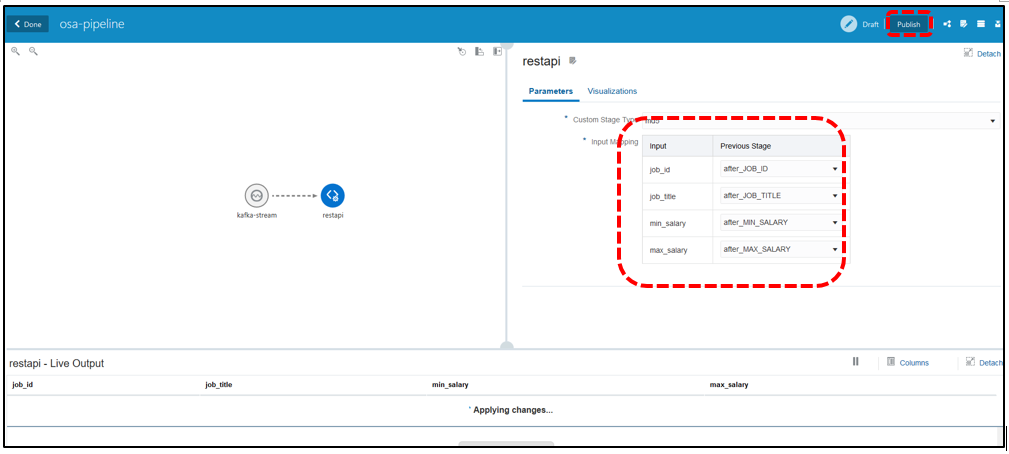Zoom out on the pipeline canvas
The image size is (1009, 454).
[33, 51]
